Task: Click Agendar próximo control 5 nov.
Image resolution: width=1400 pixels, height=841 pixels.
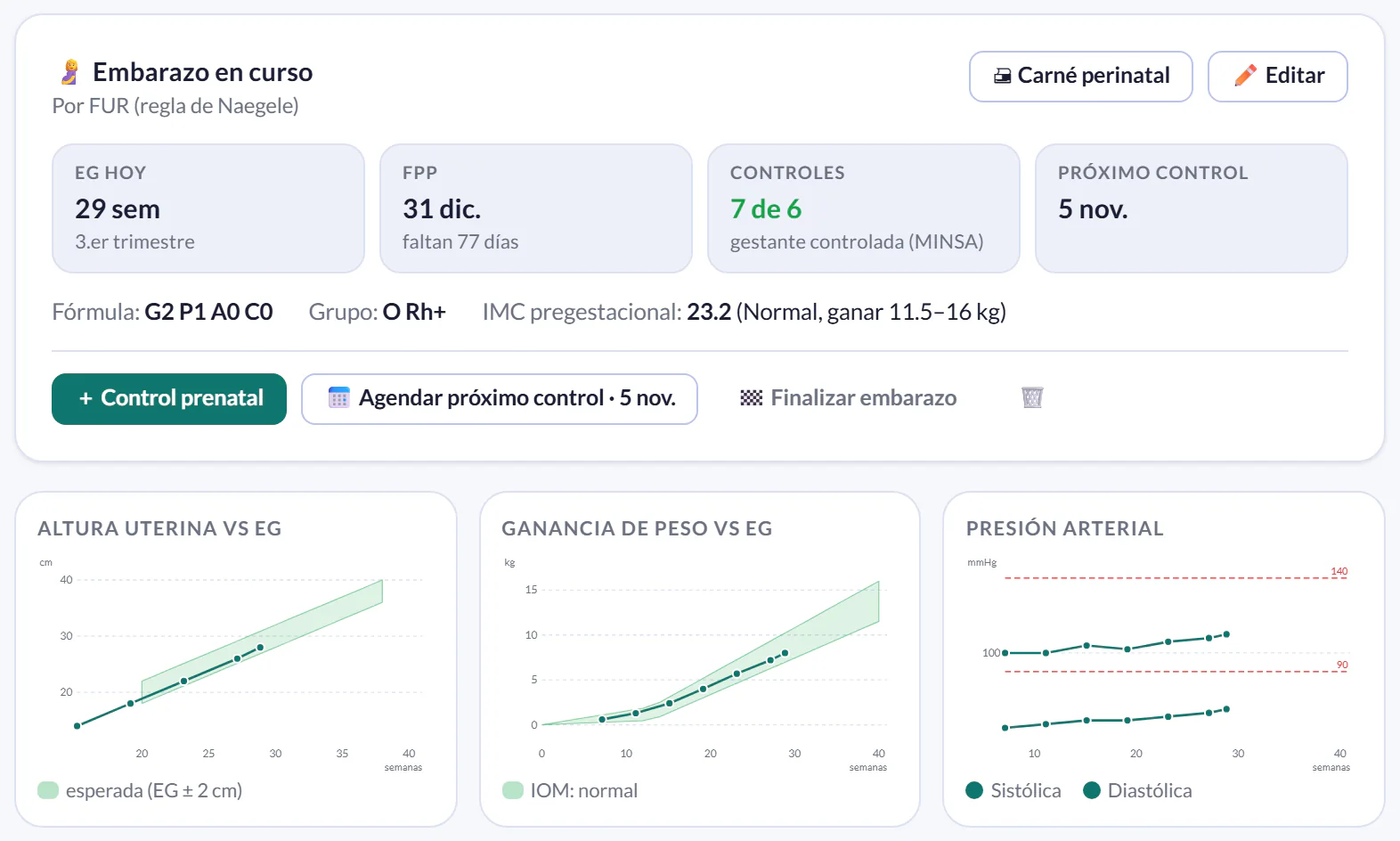Action: [500, 399]
